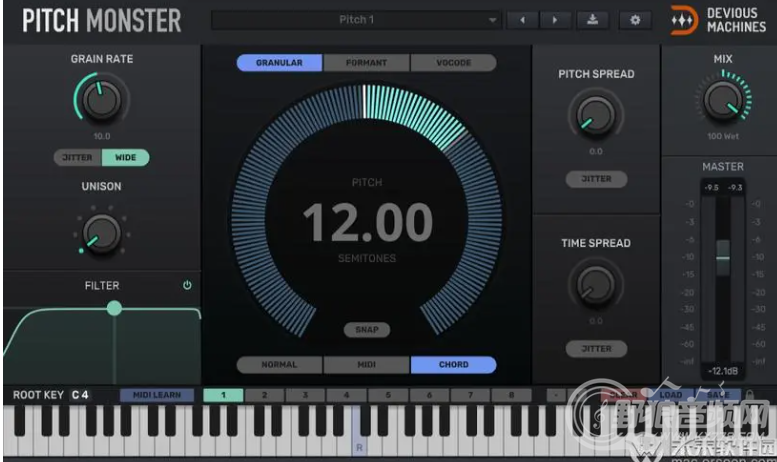Toggle the Wide button

[125, 158]
